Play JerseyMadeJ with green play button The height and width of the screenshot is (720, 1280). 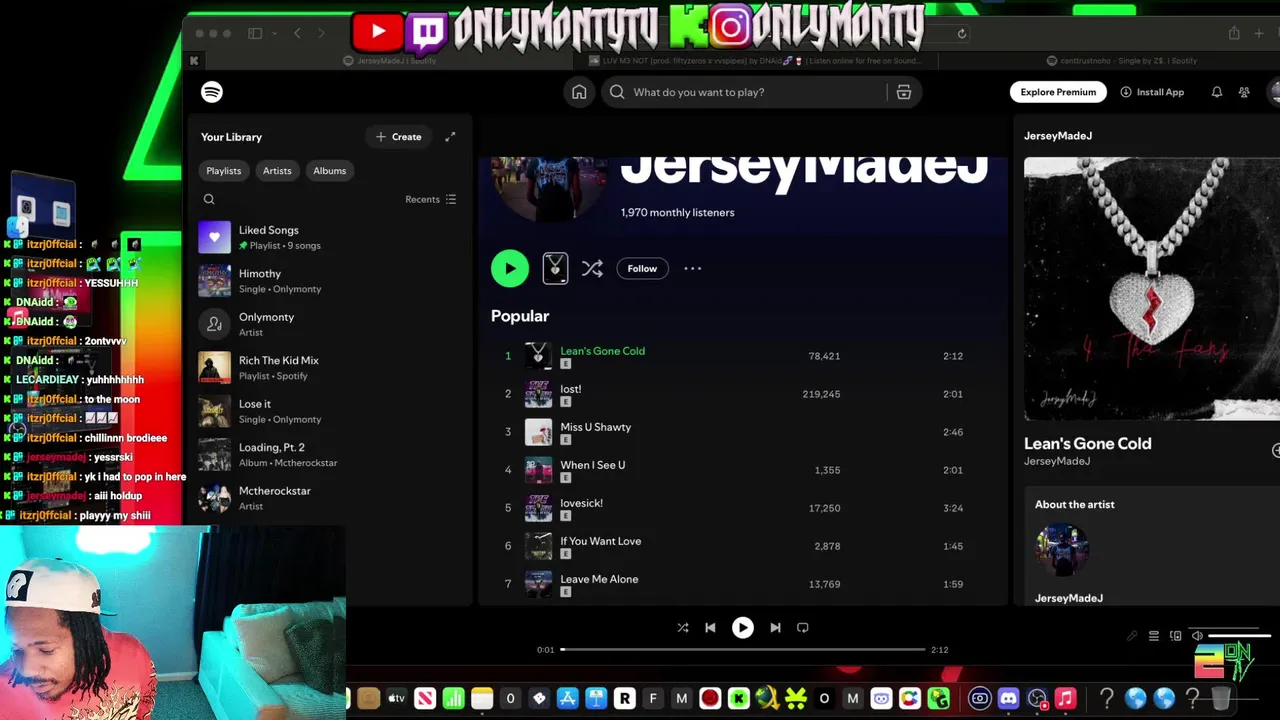click(510, 268)
